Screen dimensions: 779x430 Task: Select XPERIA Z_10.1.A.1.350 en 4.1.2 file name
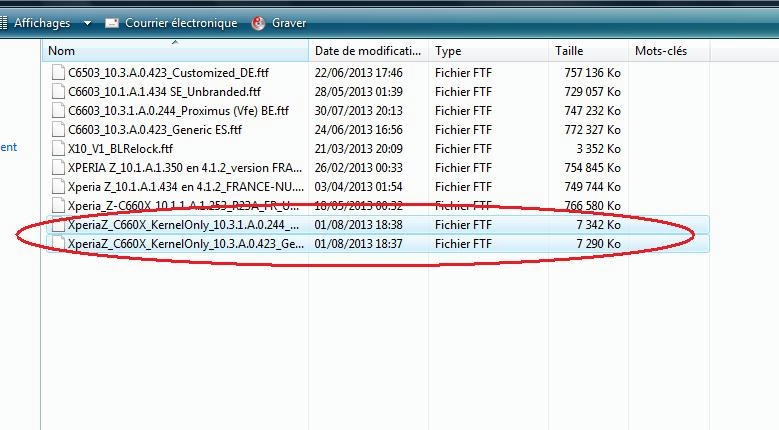(185, 168)
